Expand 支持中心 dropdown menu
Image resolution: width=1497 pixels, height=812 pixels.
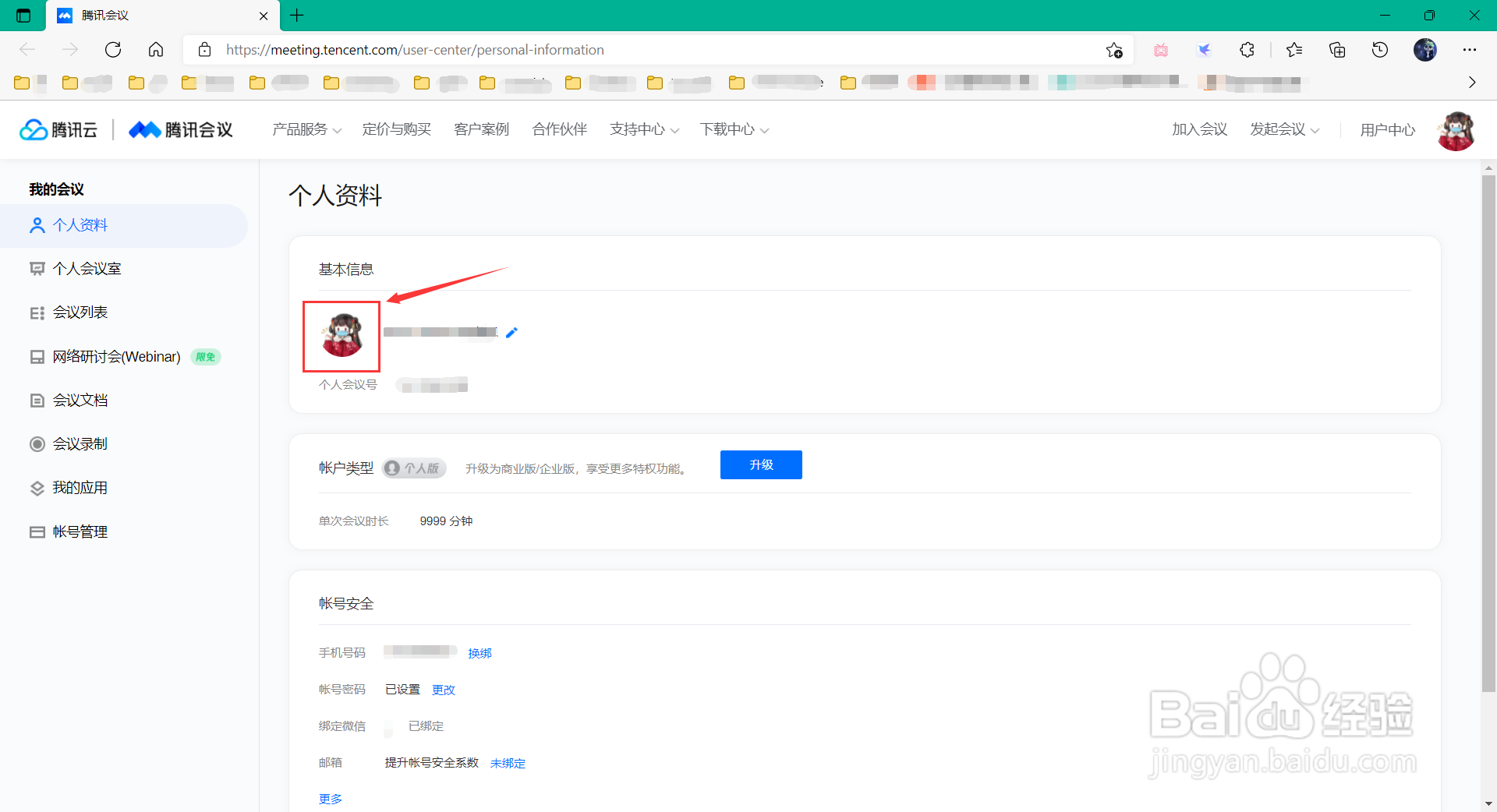(644, 129)
